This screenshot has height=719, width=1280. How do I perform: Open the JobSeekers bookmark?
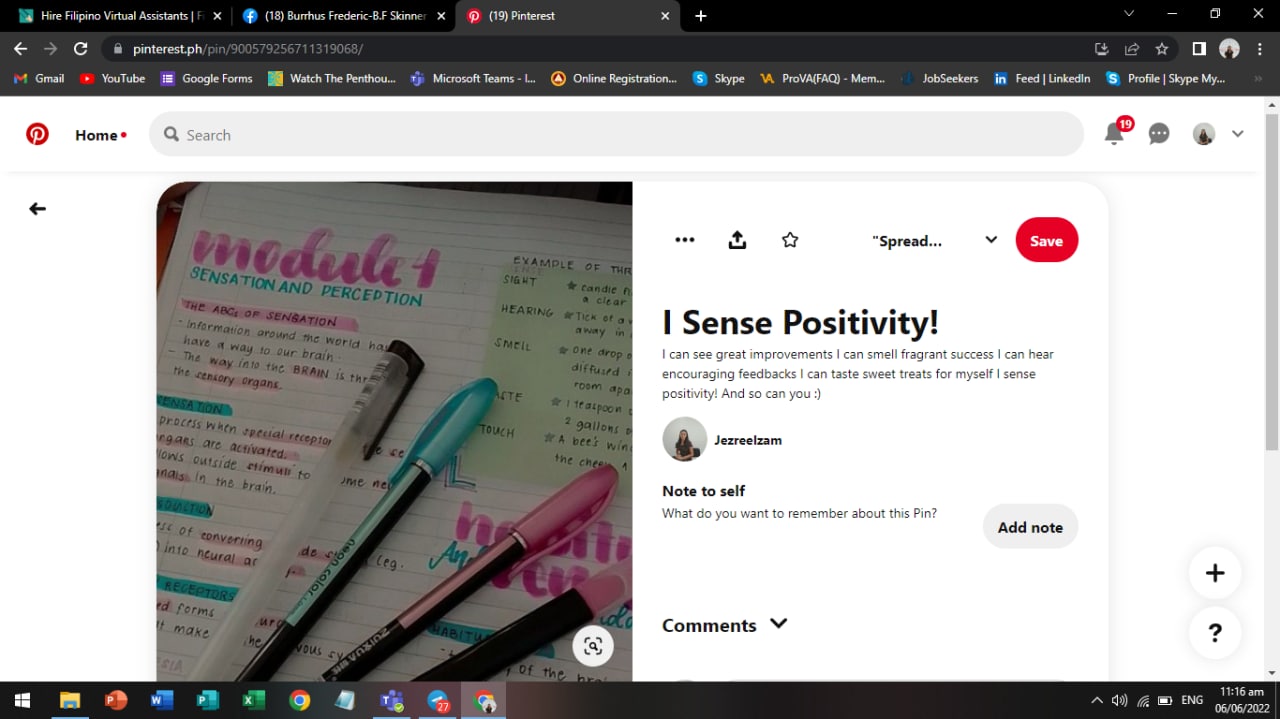point(940,78)
